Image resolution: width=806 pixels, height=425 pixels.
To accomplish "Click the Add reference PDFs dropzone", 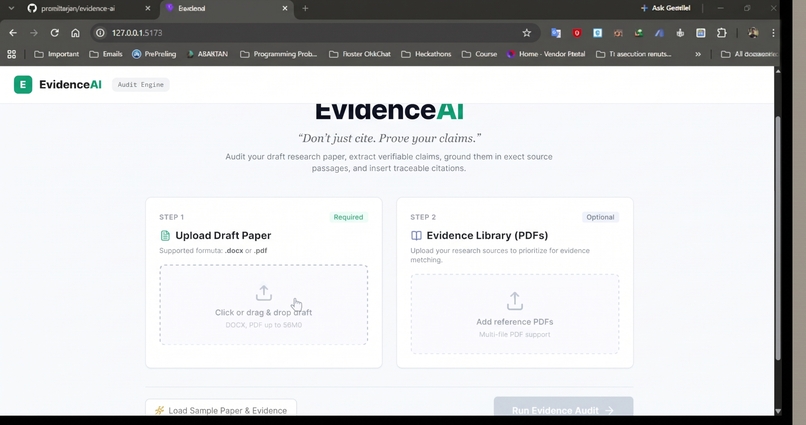I will tap(515, 314).
